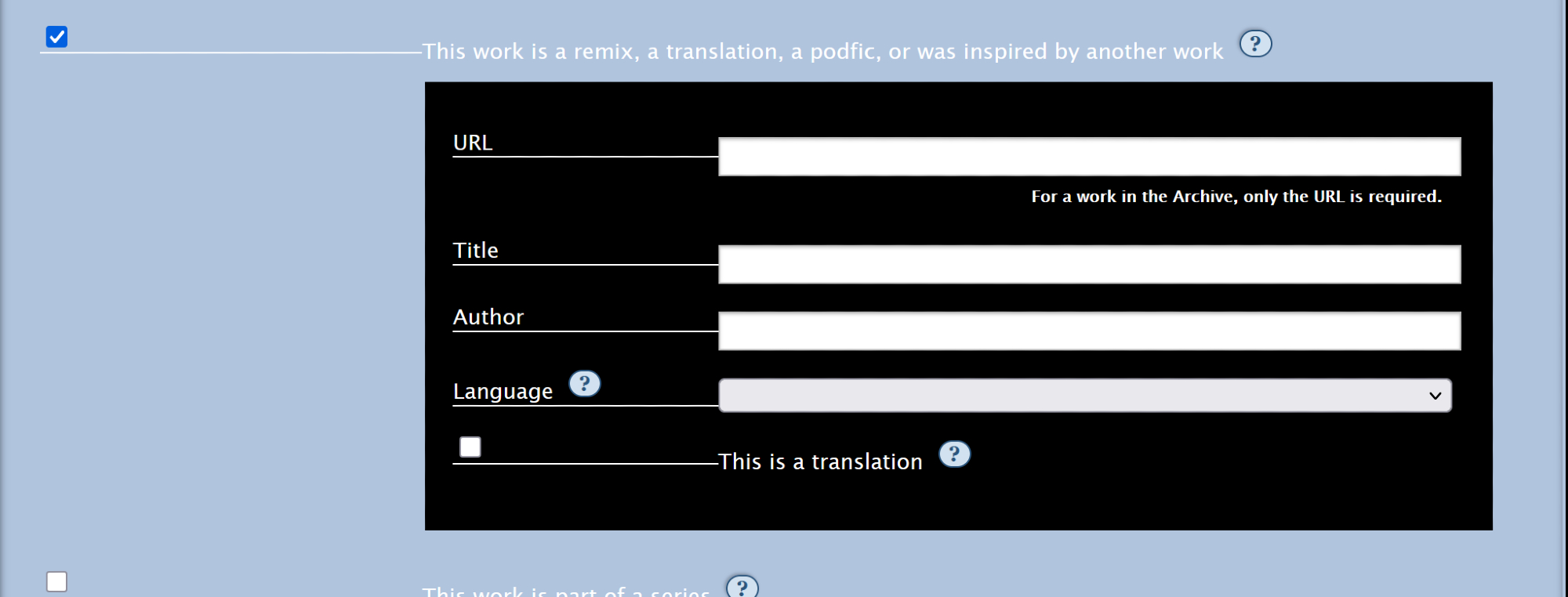Open help for remix/translation/podfic option
This screenshot has width=1568, height=597.
pos(1255,44)
